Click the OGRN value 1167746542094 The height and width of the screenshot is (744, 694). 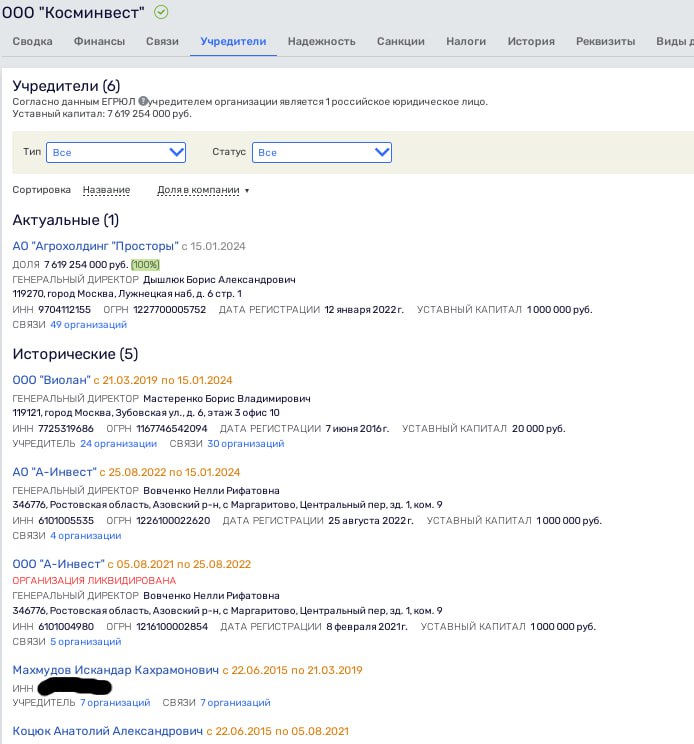[x=172, y=428]
